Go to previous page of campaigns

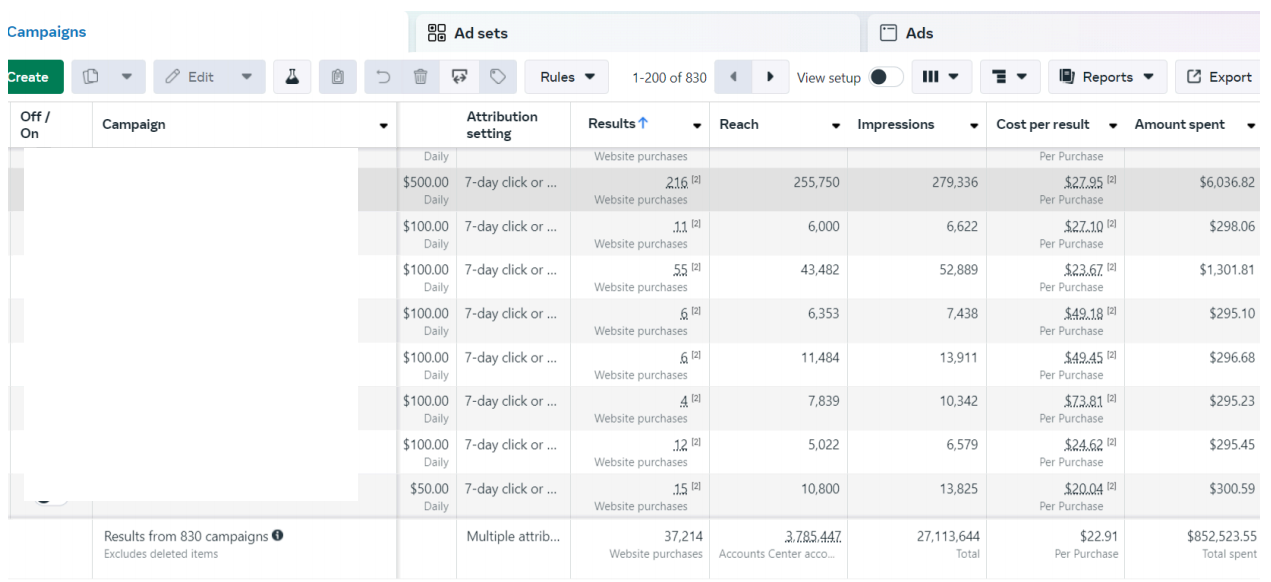(733, 77)
